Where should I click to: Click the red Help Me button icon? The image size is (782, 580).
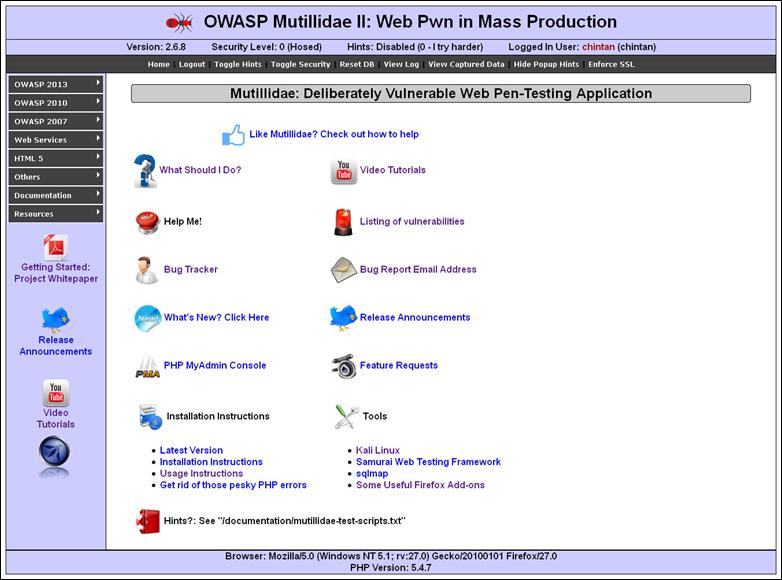coord(147,222)
